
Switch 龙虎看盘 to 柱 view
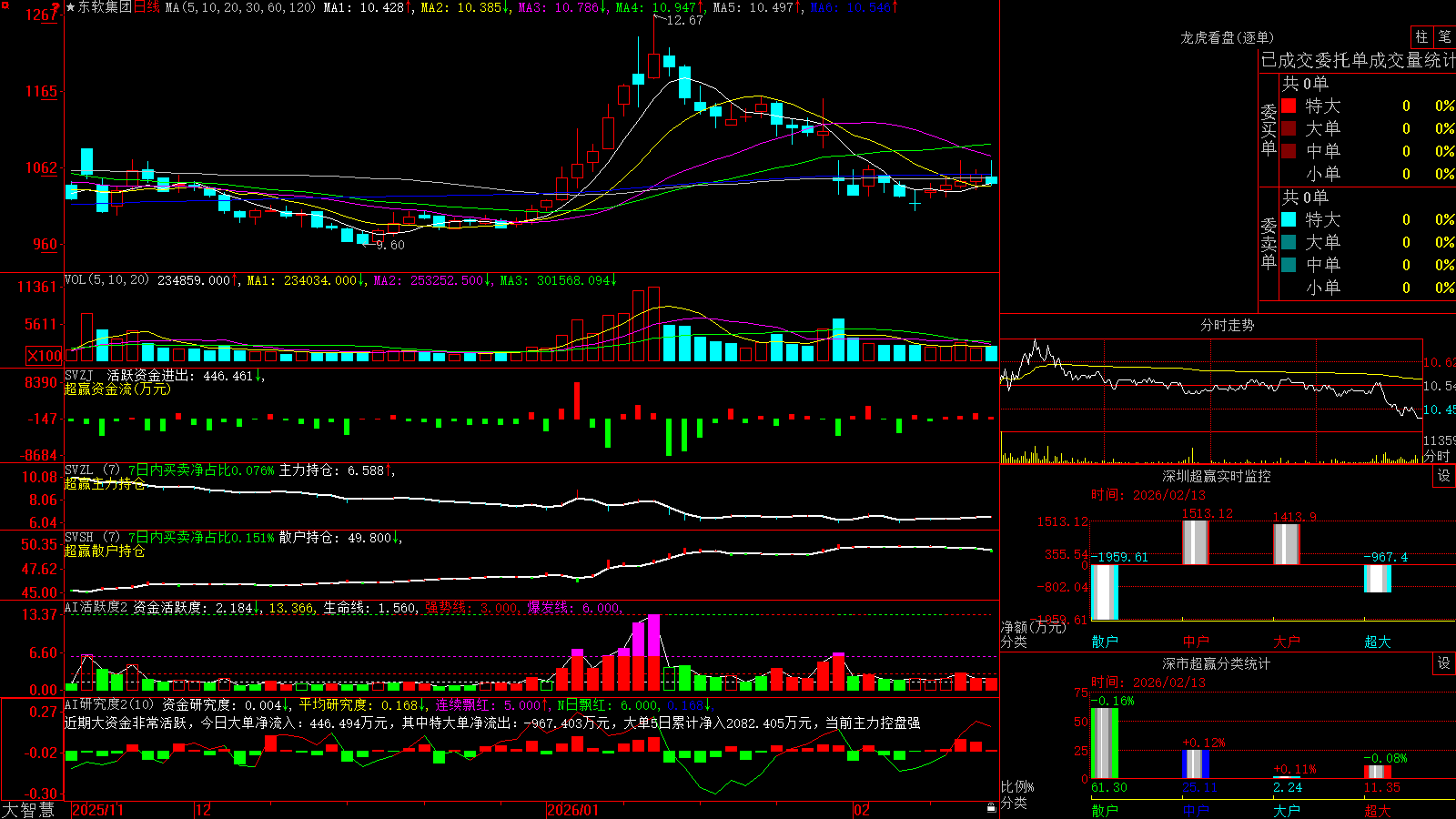[1421, 36]
